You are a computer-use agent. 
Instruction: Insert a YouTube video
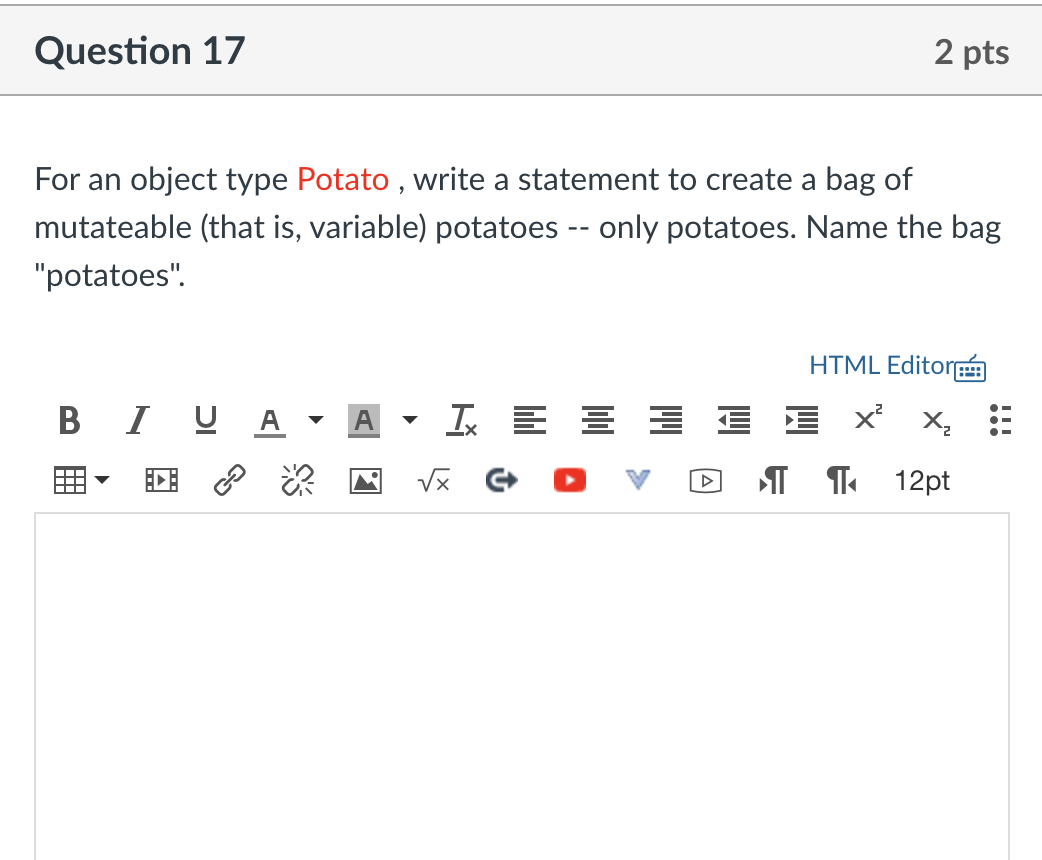pyautogui.click(x=570, y=480)
